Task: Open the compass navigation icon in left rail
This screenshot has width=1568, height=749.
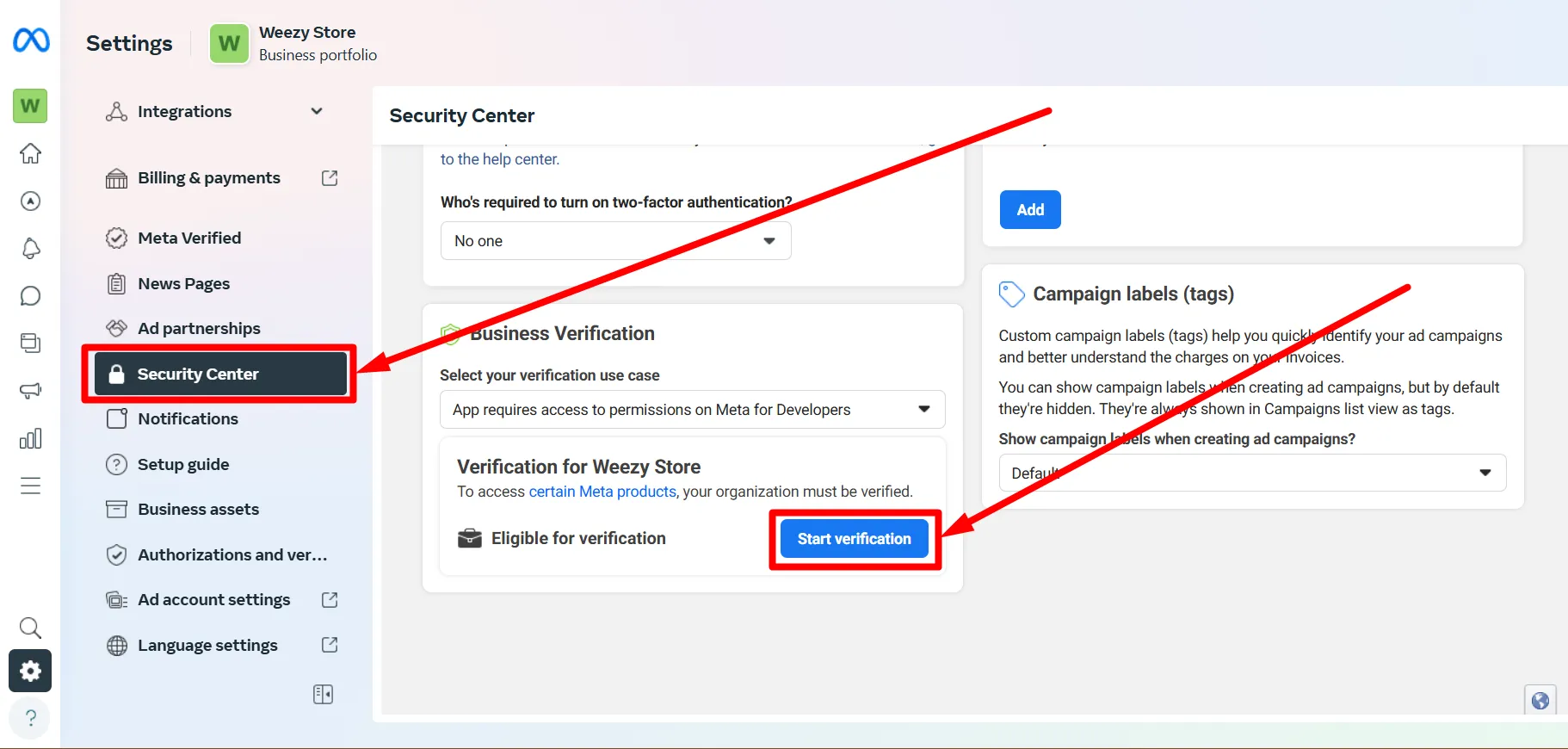Action: pyautogui.click(x=30, y=201)
